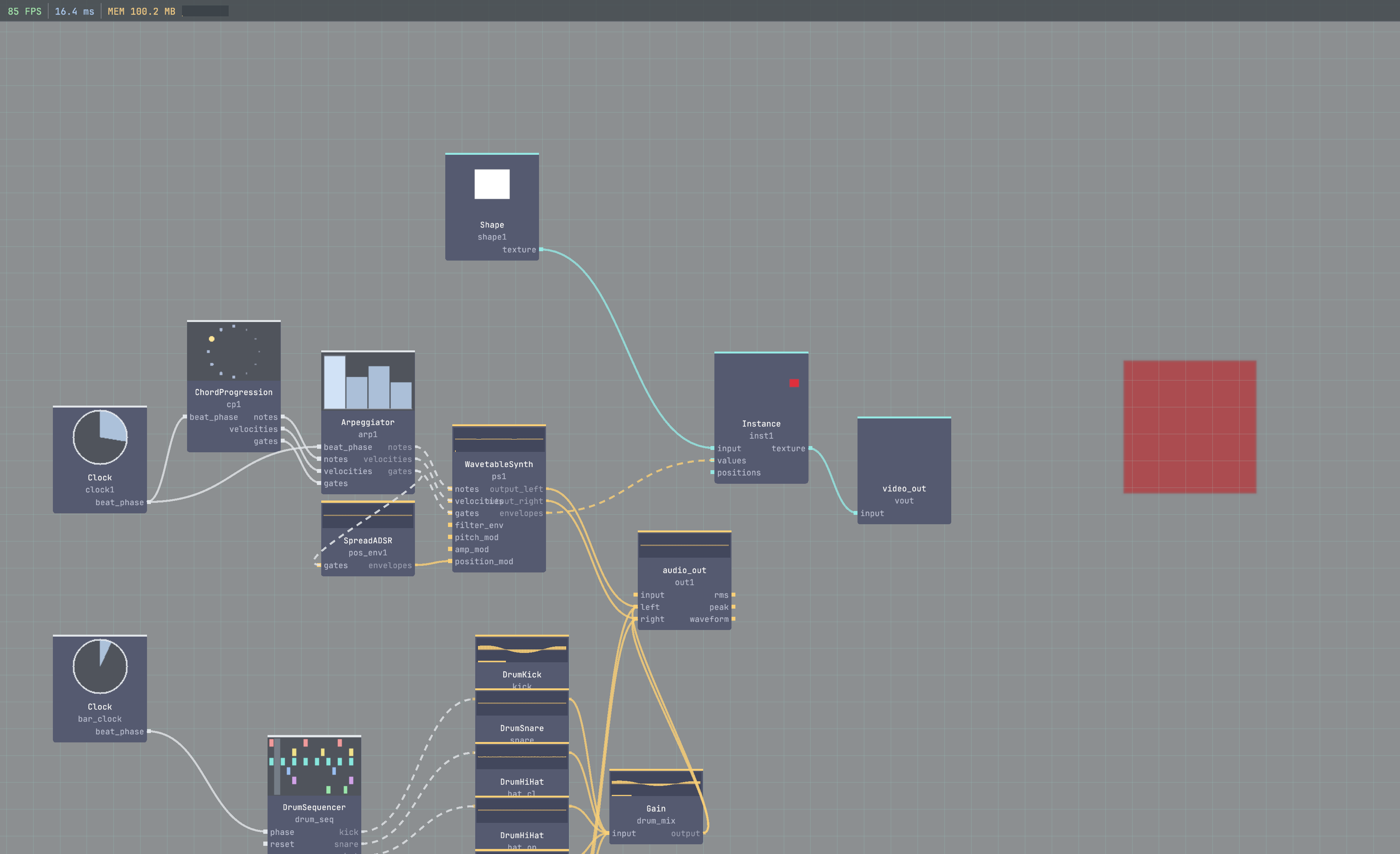Click the WavetableSynth waveform display strip
Viewport: 1400px width, 854px height.
tap(499, 439)
